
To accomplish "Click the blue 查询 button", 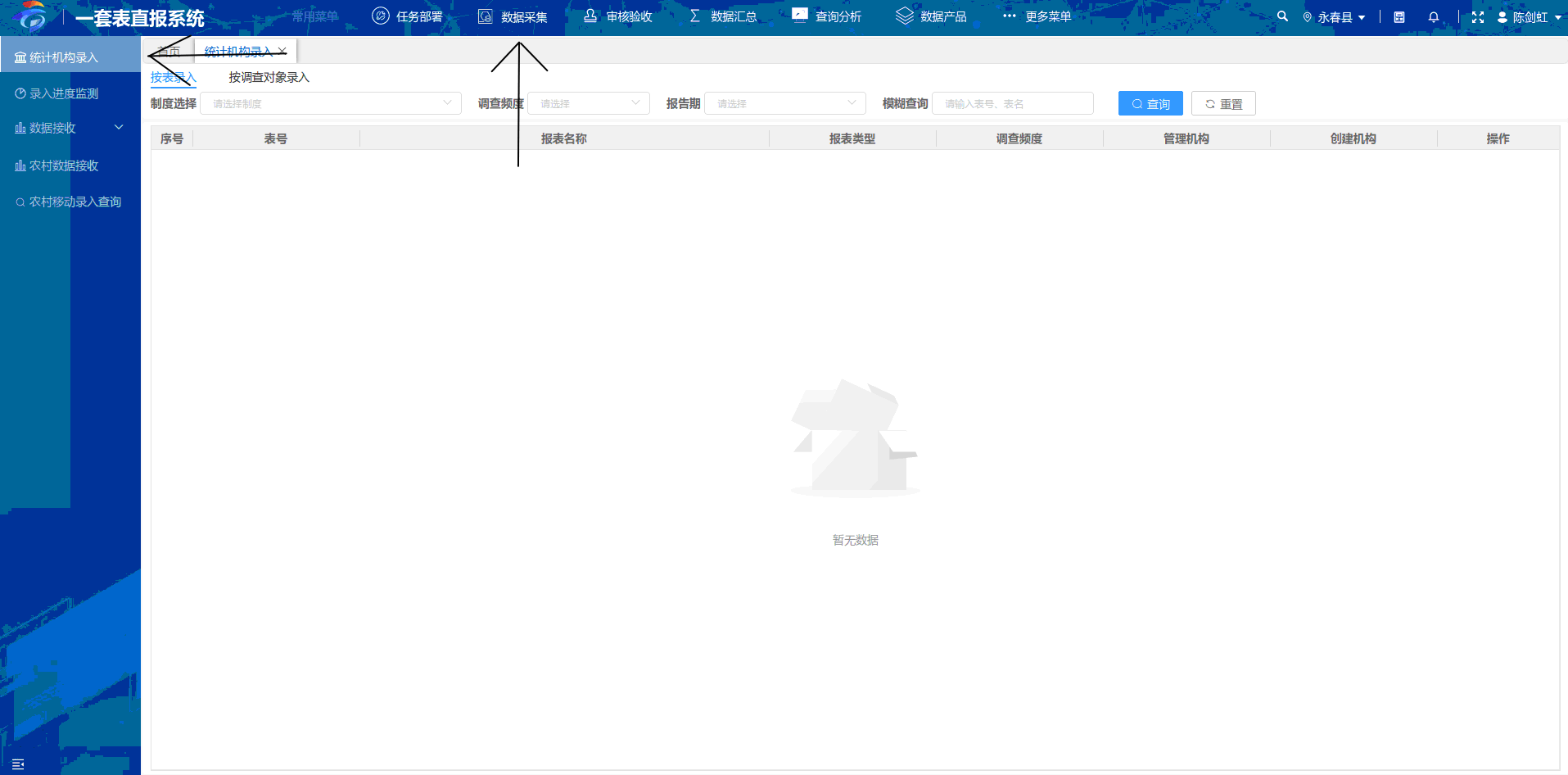I will [x=1150, y=103].
